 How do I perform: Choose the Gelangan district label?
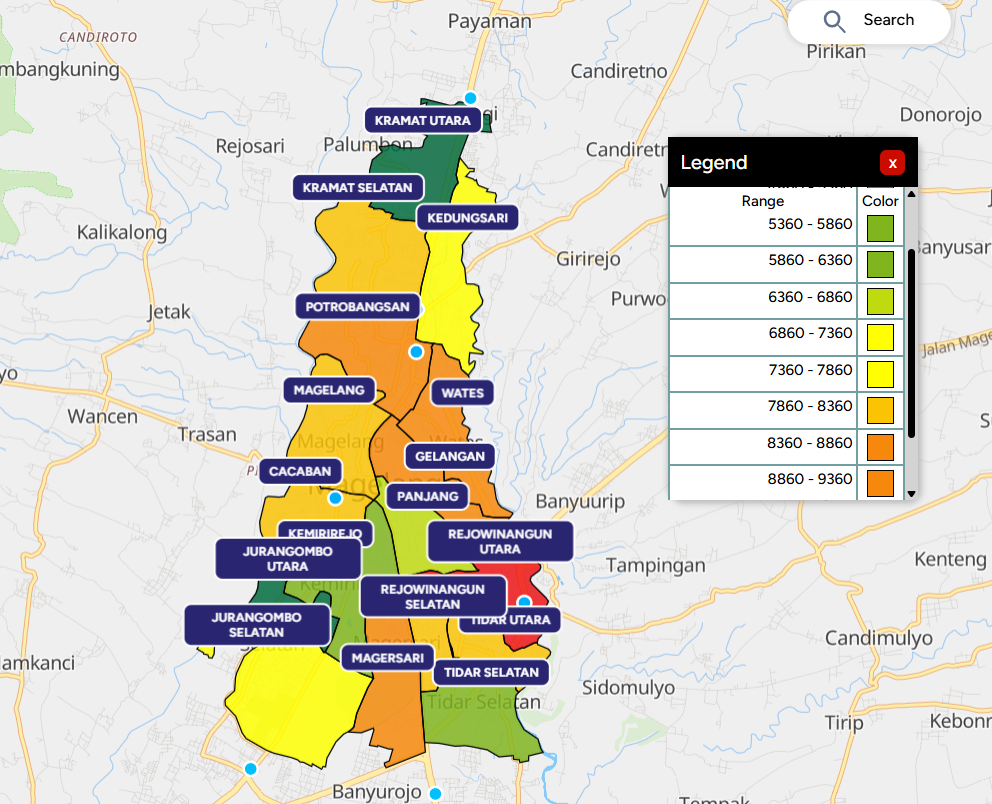(x=449, y=456)
